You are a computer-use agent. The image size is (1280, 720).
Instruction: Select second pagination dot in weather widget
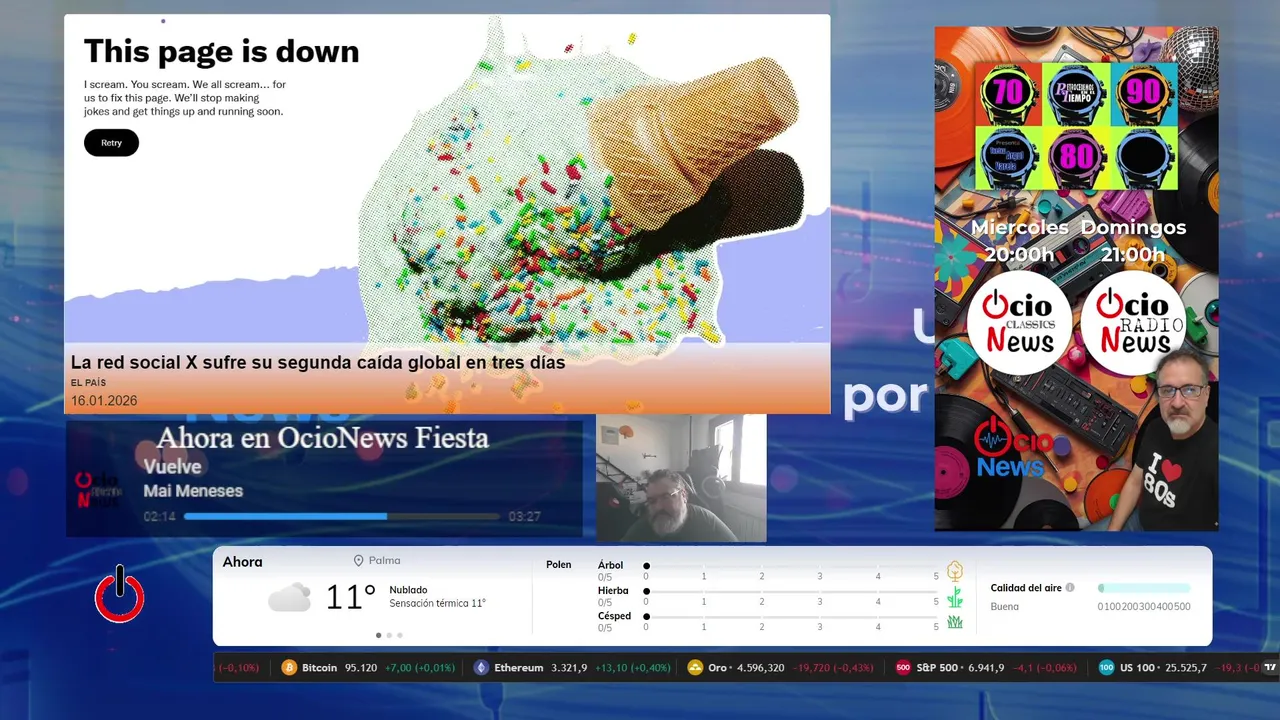pyautogui.click(x=389, y=635)
